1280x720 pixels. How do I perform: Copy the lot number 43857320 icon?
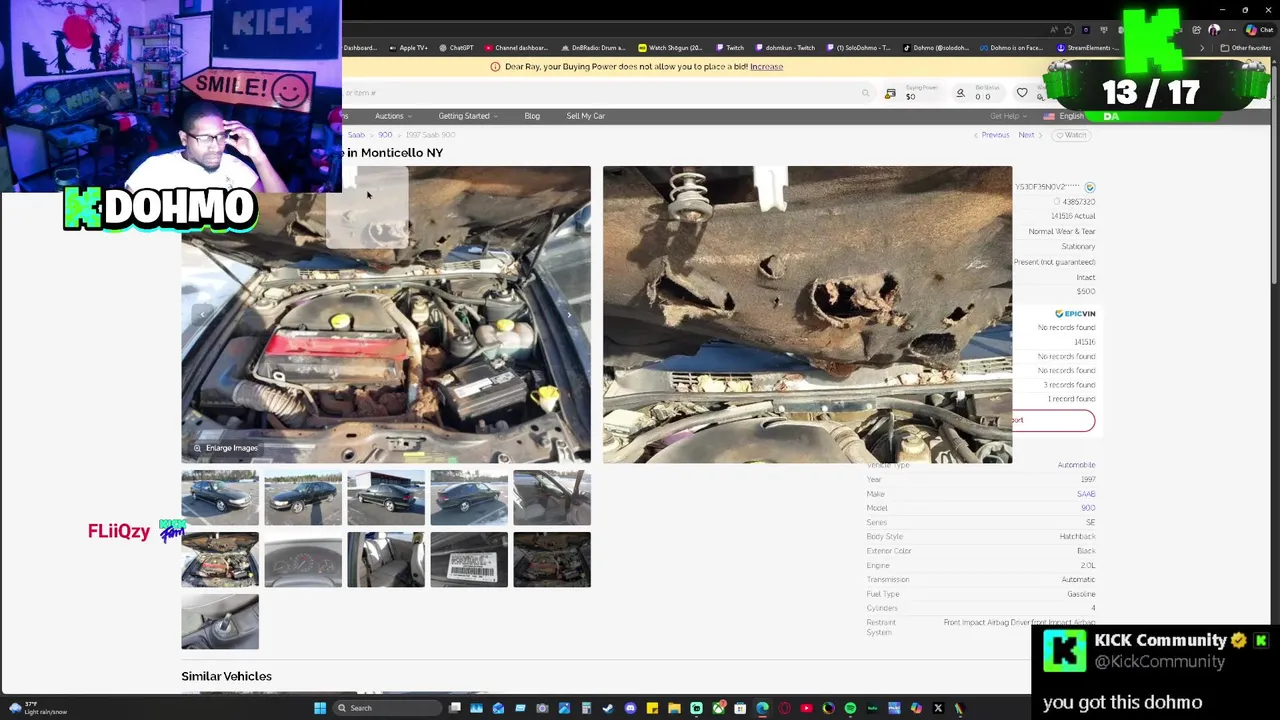point(1057,202)
